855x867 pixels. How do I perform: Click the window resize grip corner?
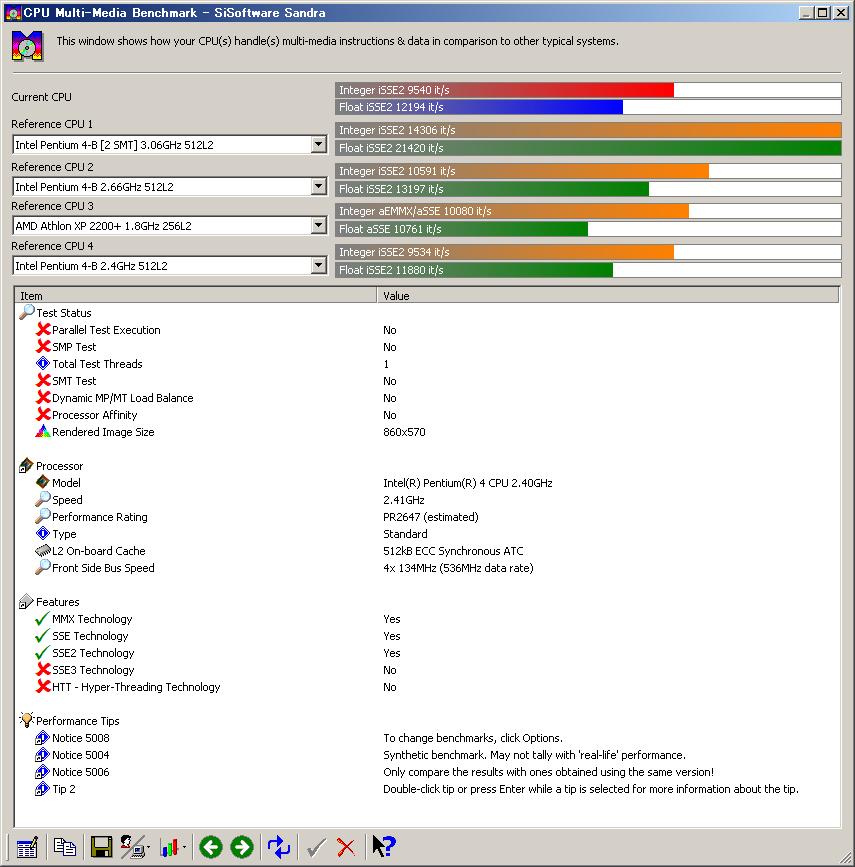pyautogui.click(x=846, y=858)
